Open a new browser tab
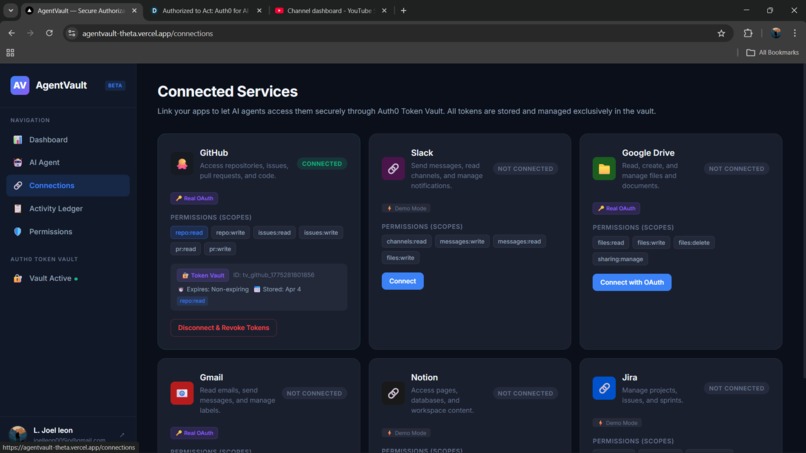This screenshot has height=453, width=806. (404, 10)
